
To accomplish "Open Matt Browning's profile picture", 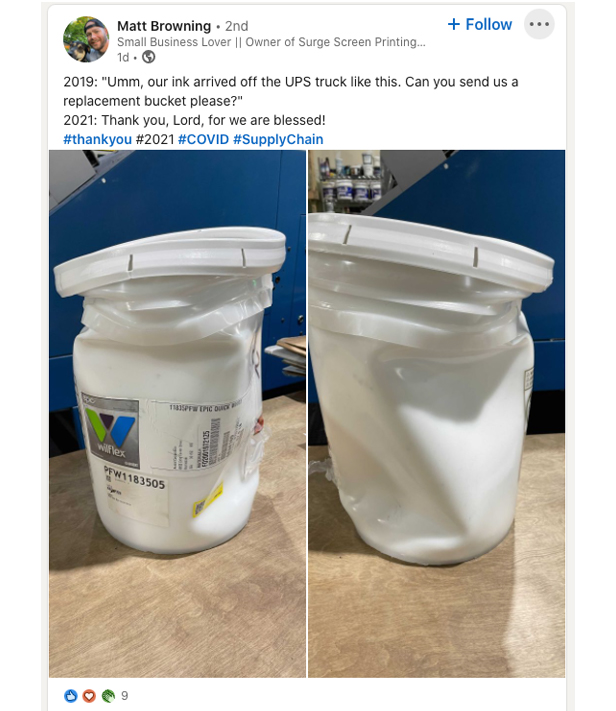I will pos(86,39).
